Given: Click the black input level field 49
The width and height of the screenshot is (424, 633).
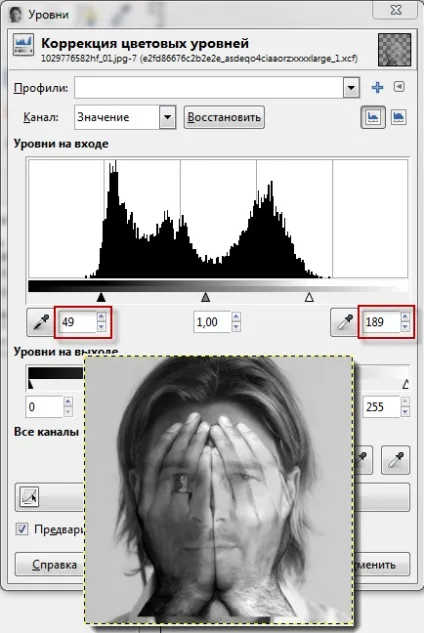Looking at the screenshot, I should coord(78,322).
